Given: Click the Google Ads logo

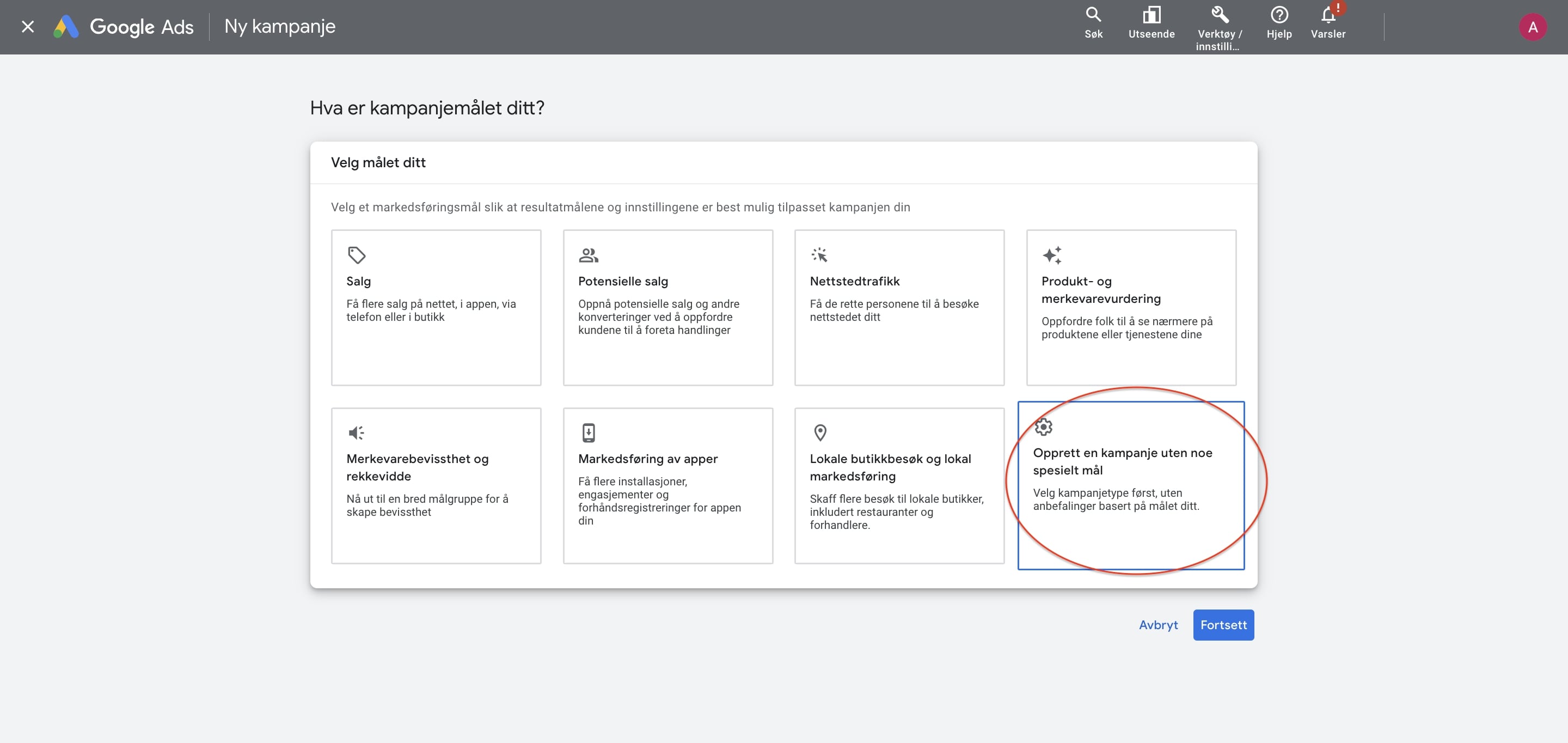Looking at the screenshot, I should [66, 27].
